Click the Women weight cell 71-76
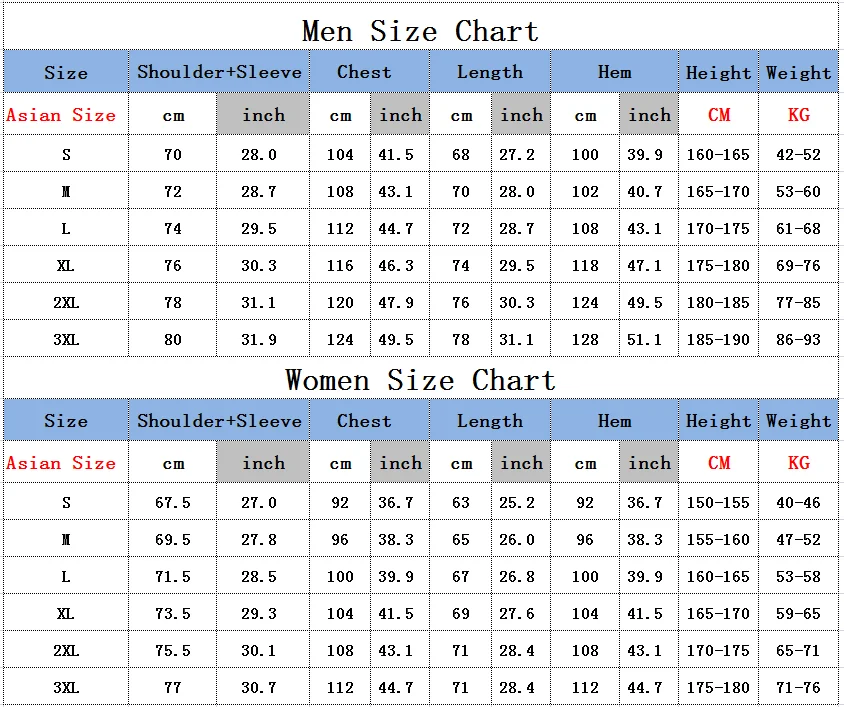This screenshot has width=844, height=707. 798,688
